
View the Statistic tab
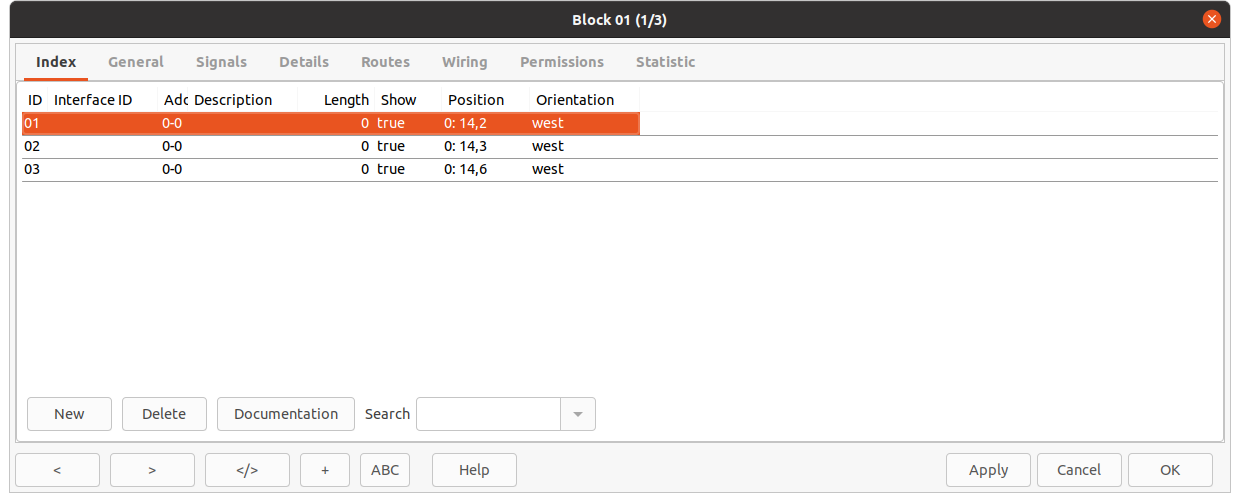point(665,62)
